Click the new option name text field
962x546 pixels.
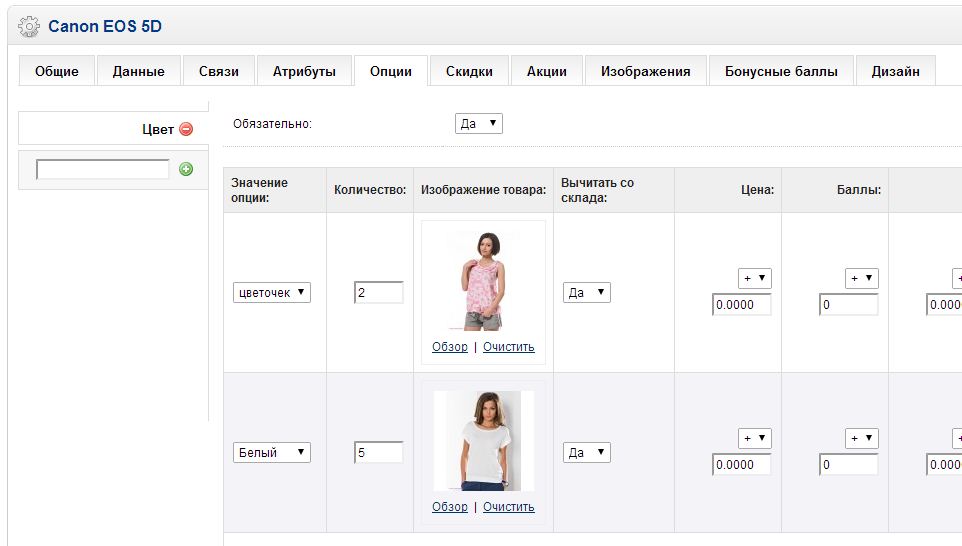click(x=103, y=169)
